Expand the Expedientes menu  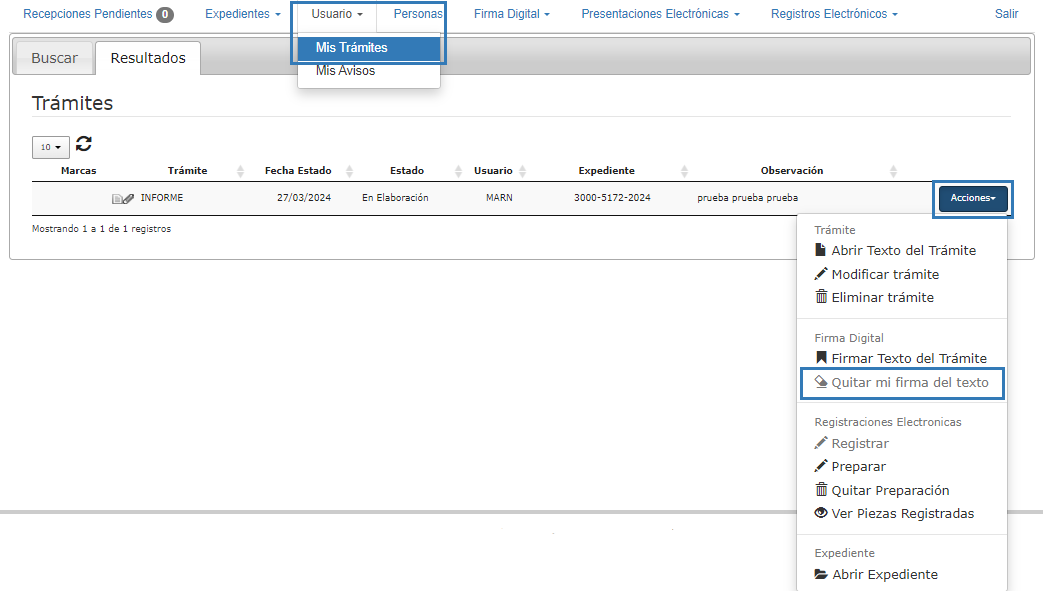[242, 14]
